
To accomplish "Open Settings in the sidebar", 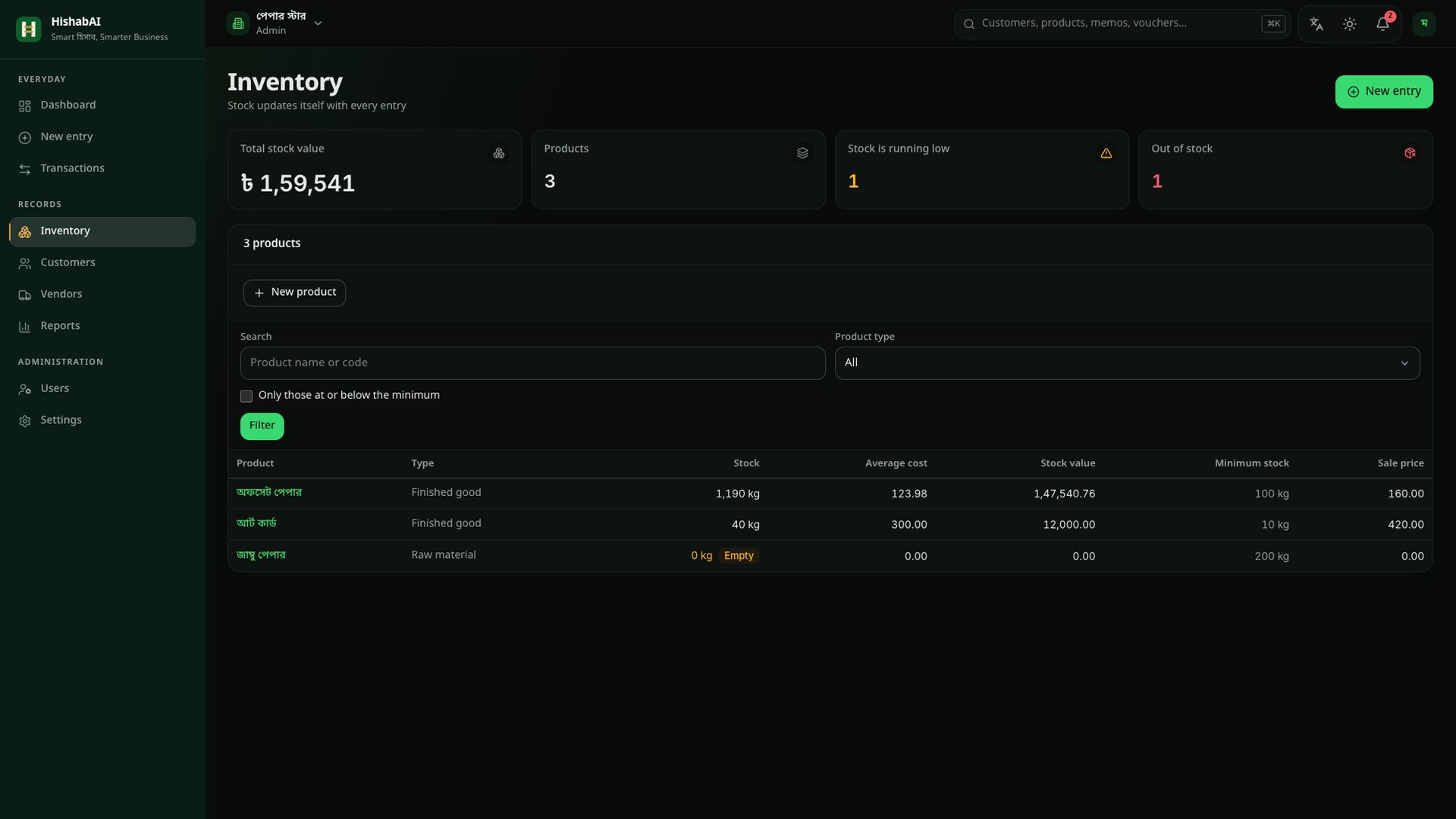I will pyautogui.click(x=102, y=421).
